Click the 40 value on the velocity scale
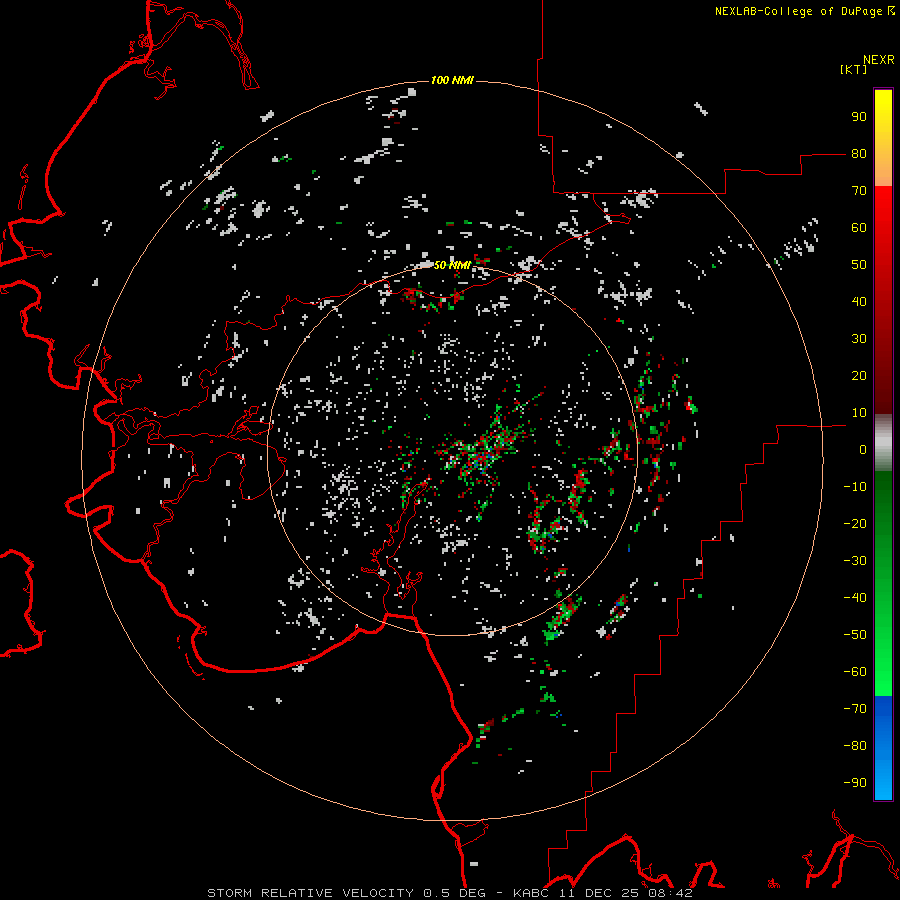 [x=859, y=302]
